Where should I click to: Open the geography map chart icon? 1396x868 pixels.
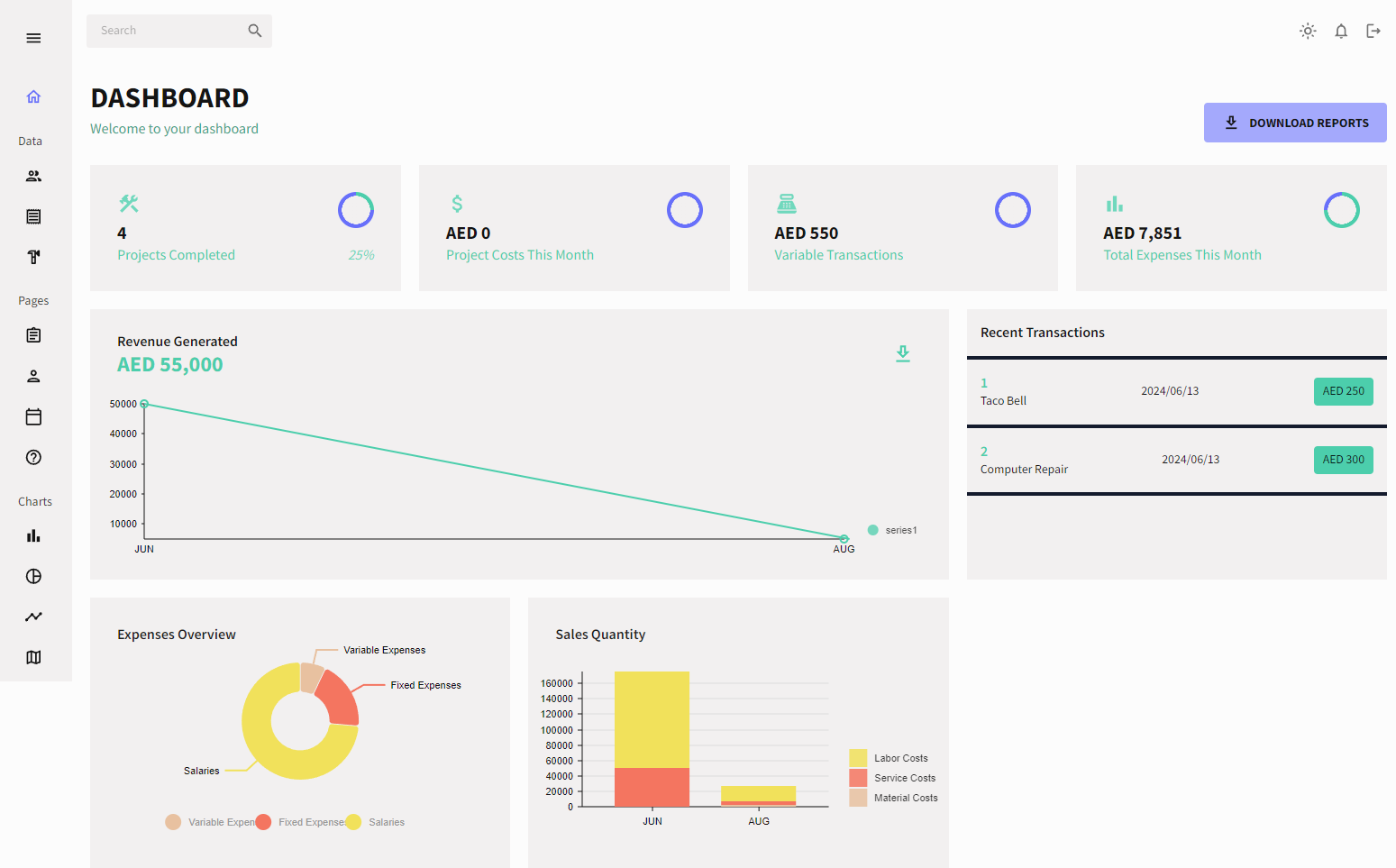[x=33, y=657]
